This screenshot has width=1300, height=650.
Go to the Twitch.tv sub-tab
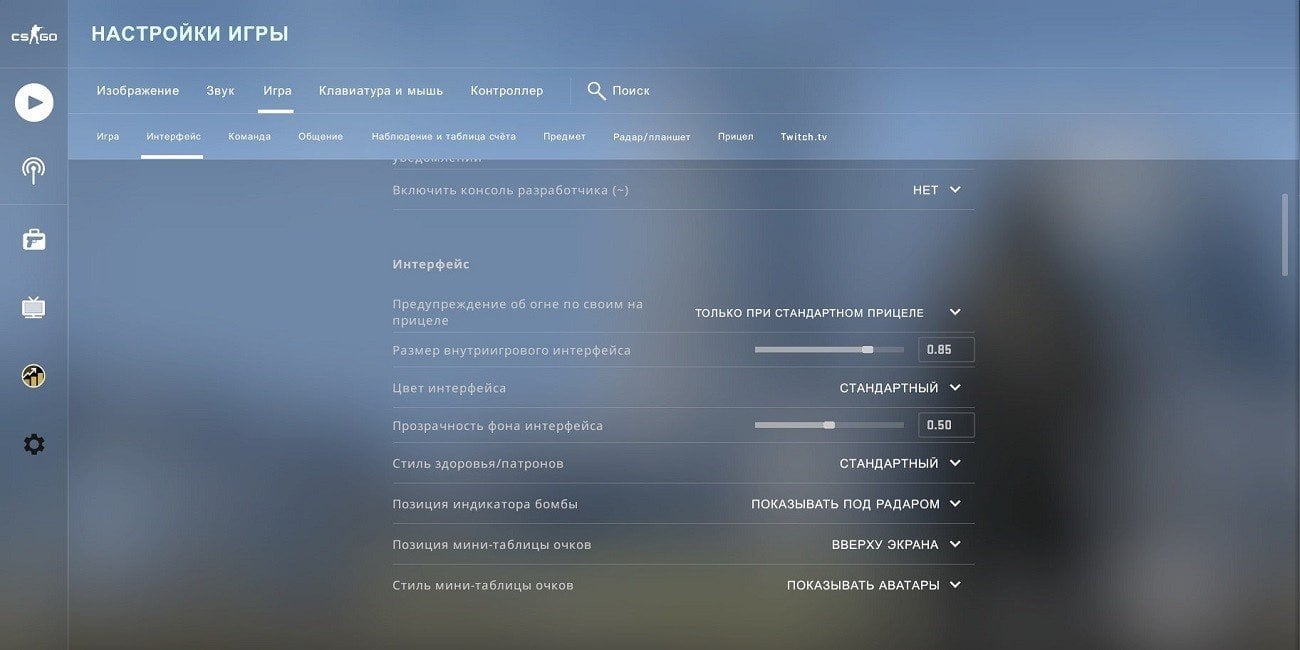[x=803, y=137]
